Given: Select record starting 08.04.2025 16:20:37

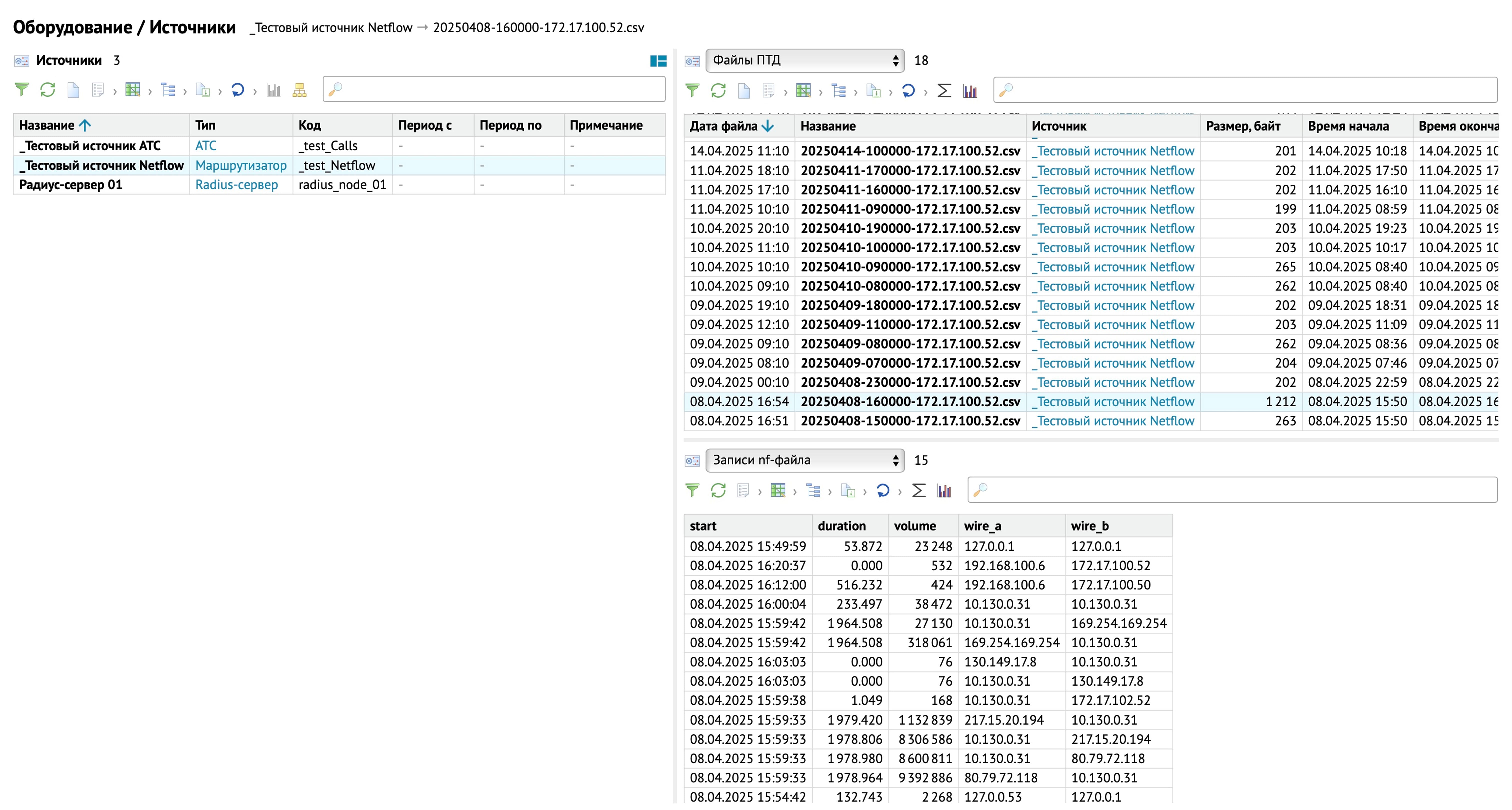Looking at the screenshot, I should coord(928,566).
